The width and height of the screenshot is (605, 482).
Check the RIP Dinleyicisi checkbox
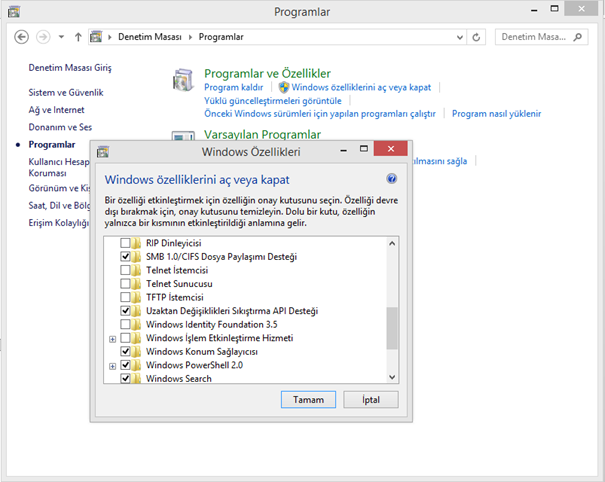tap(125, 243)
